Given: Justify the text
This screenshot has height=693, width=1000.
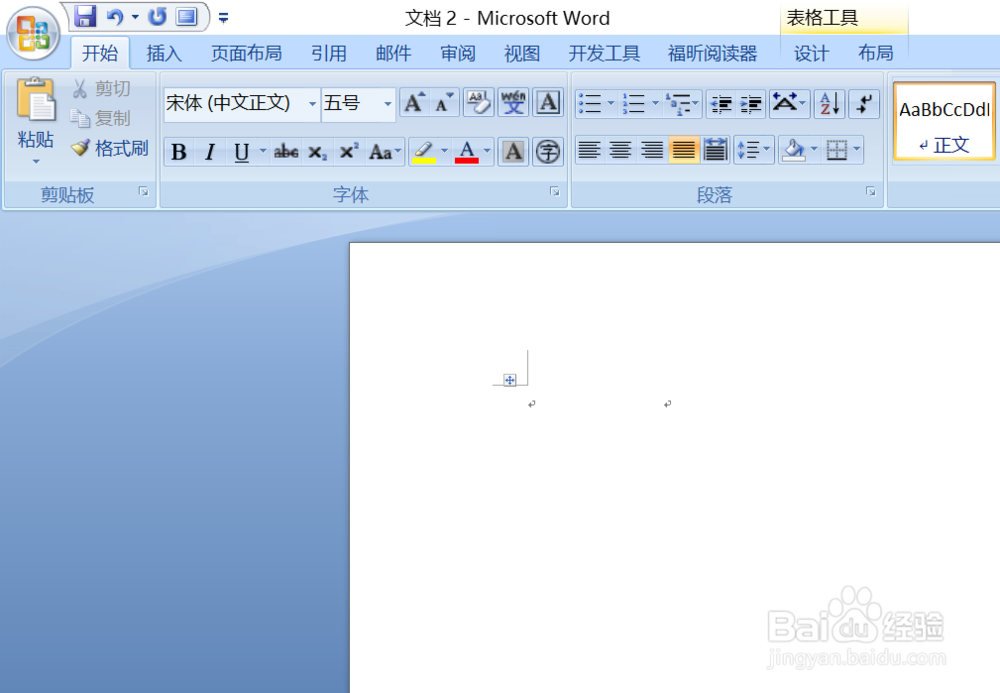Looking at the screenshot, I should coord(684,150).
